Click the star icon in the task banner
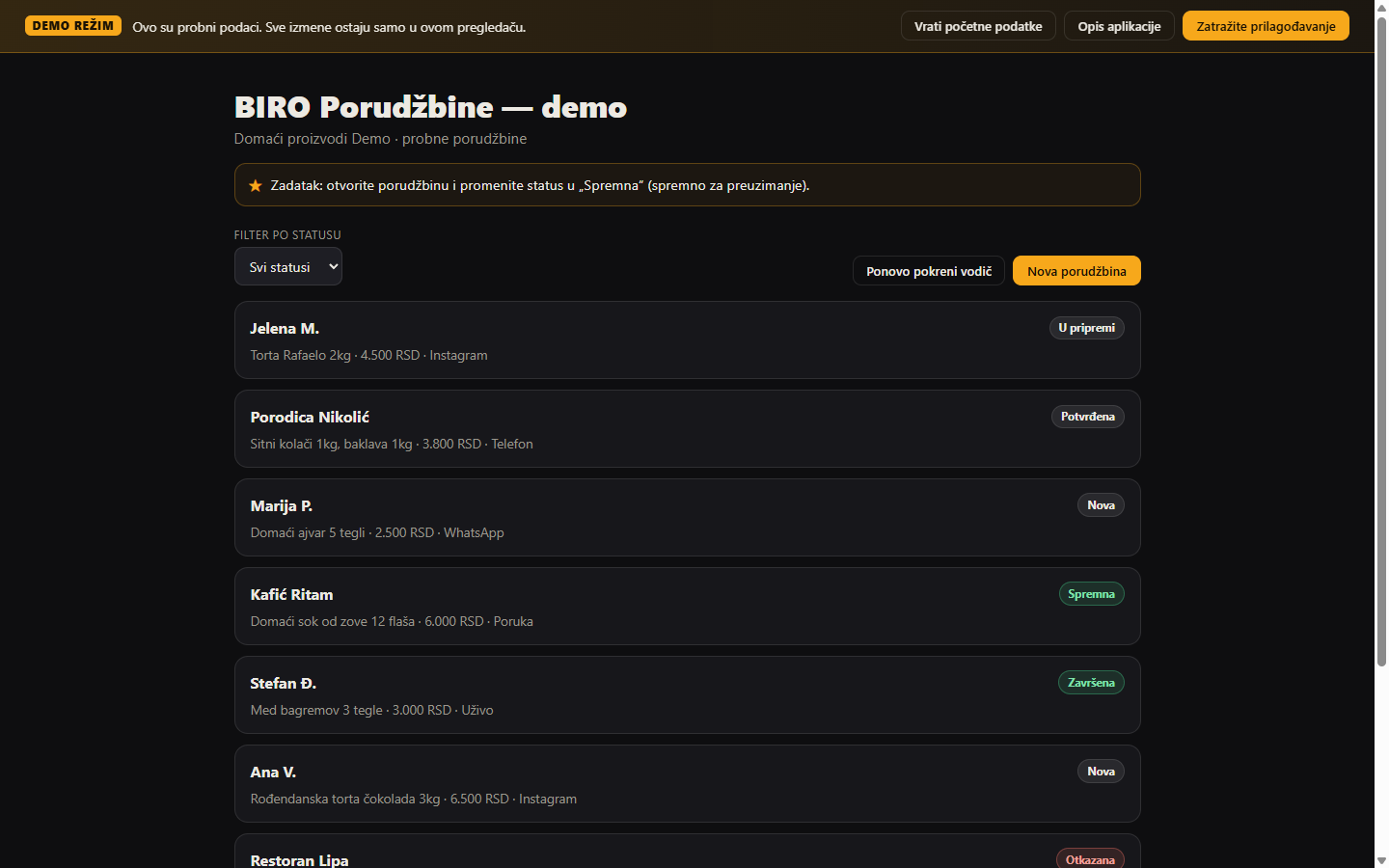The image size is (1389, 868). [x=256, y=185]
